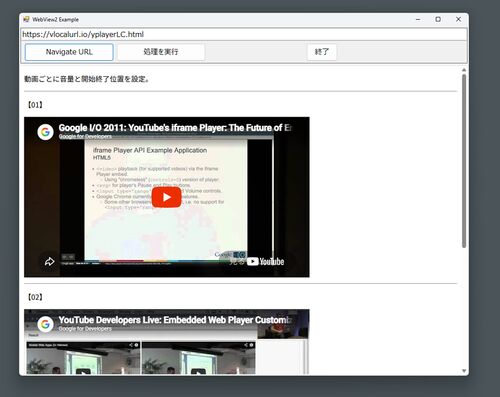This screenshot has width=500, height=397.
Task: Open Google for Developers link on second video
Action: click(85, 329)
